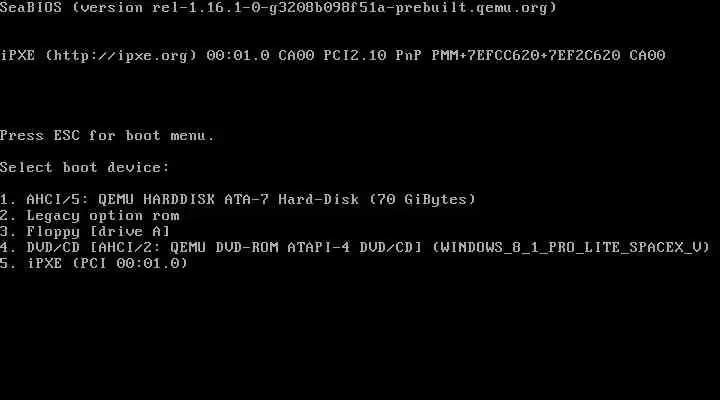Image resolution: width=720 pixels, height=400 pixels.
Task: Click the WINDOWS_8_1_PRO_LITE_SPACEX_V disc label
Action: pyautogui.click(x=571, y=248)
